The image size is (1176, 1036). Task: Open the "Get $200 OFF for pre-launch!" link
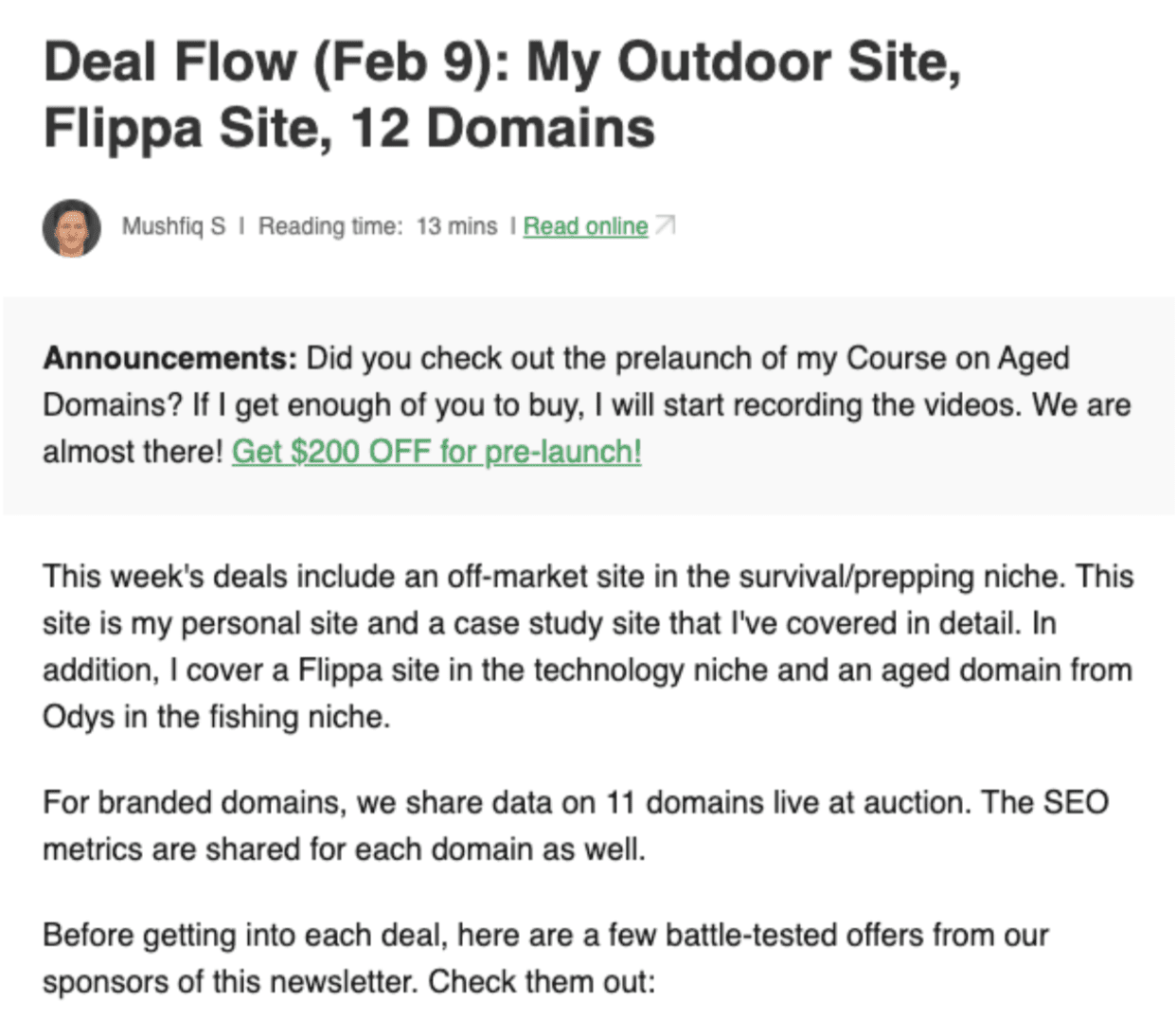point(437,452)
